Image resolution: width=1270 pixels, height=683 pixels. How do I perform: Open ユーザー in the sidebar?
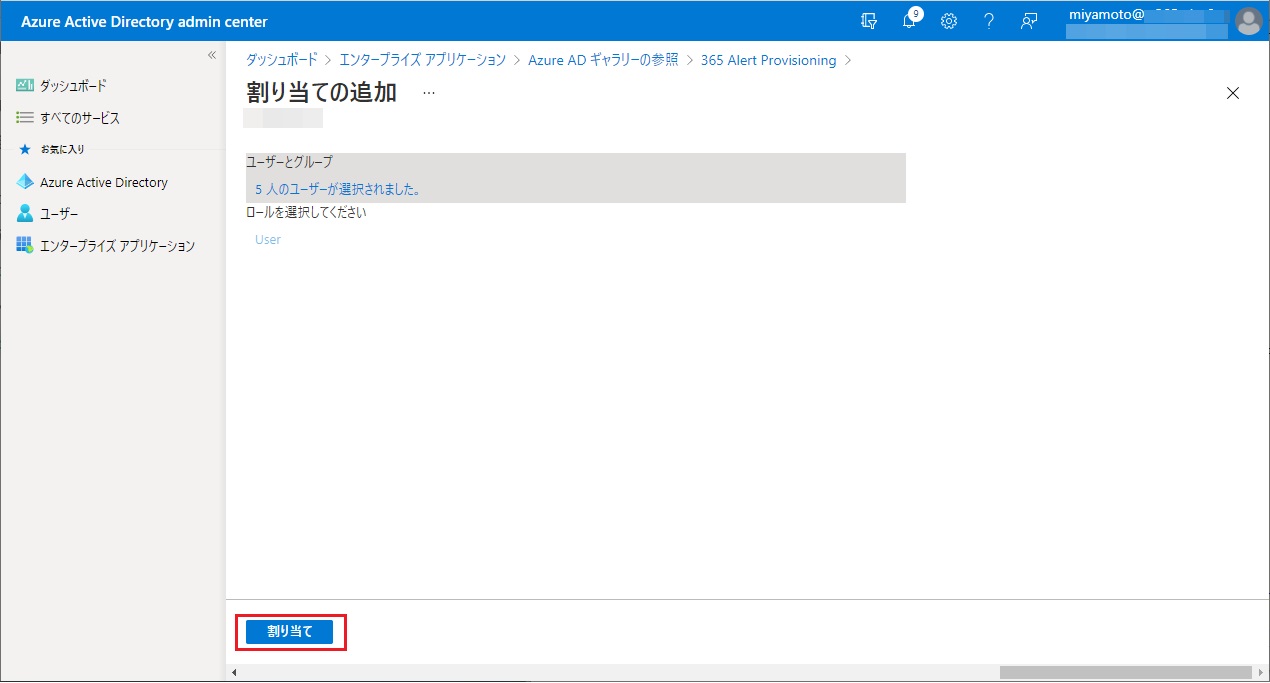click(x=59, y=214)
